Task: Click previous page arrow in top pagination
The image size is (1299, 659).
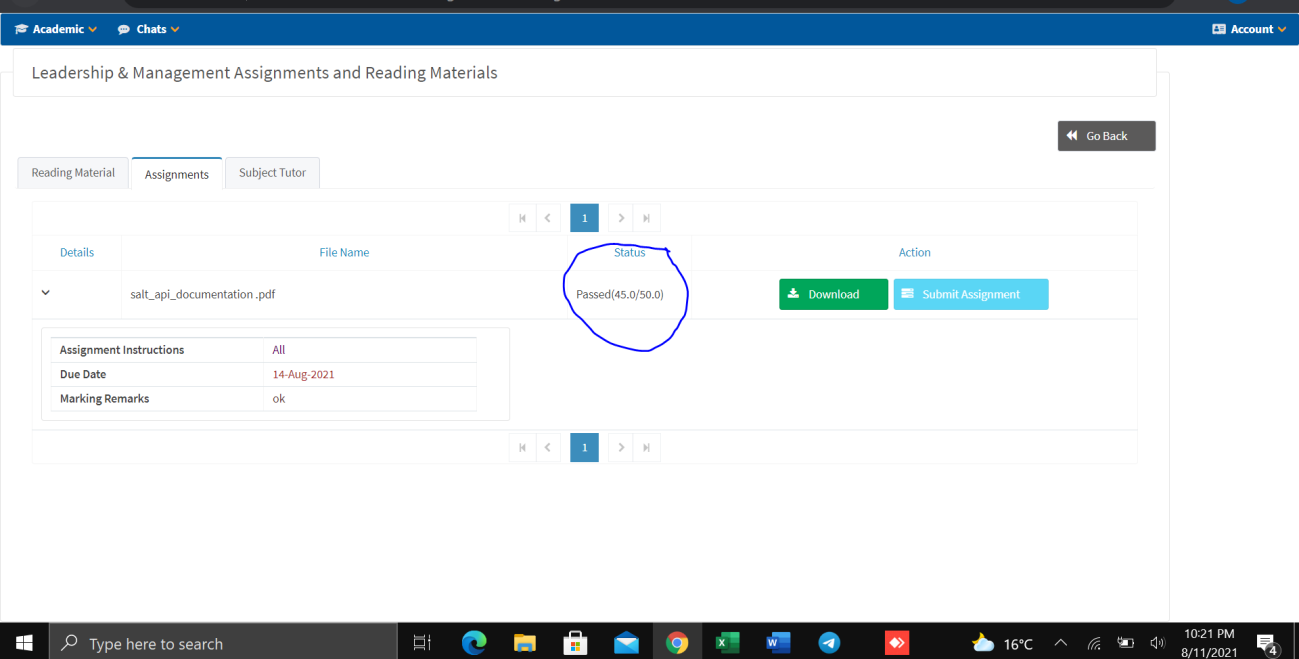Action: click(548, 218)
